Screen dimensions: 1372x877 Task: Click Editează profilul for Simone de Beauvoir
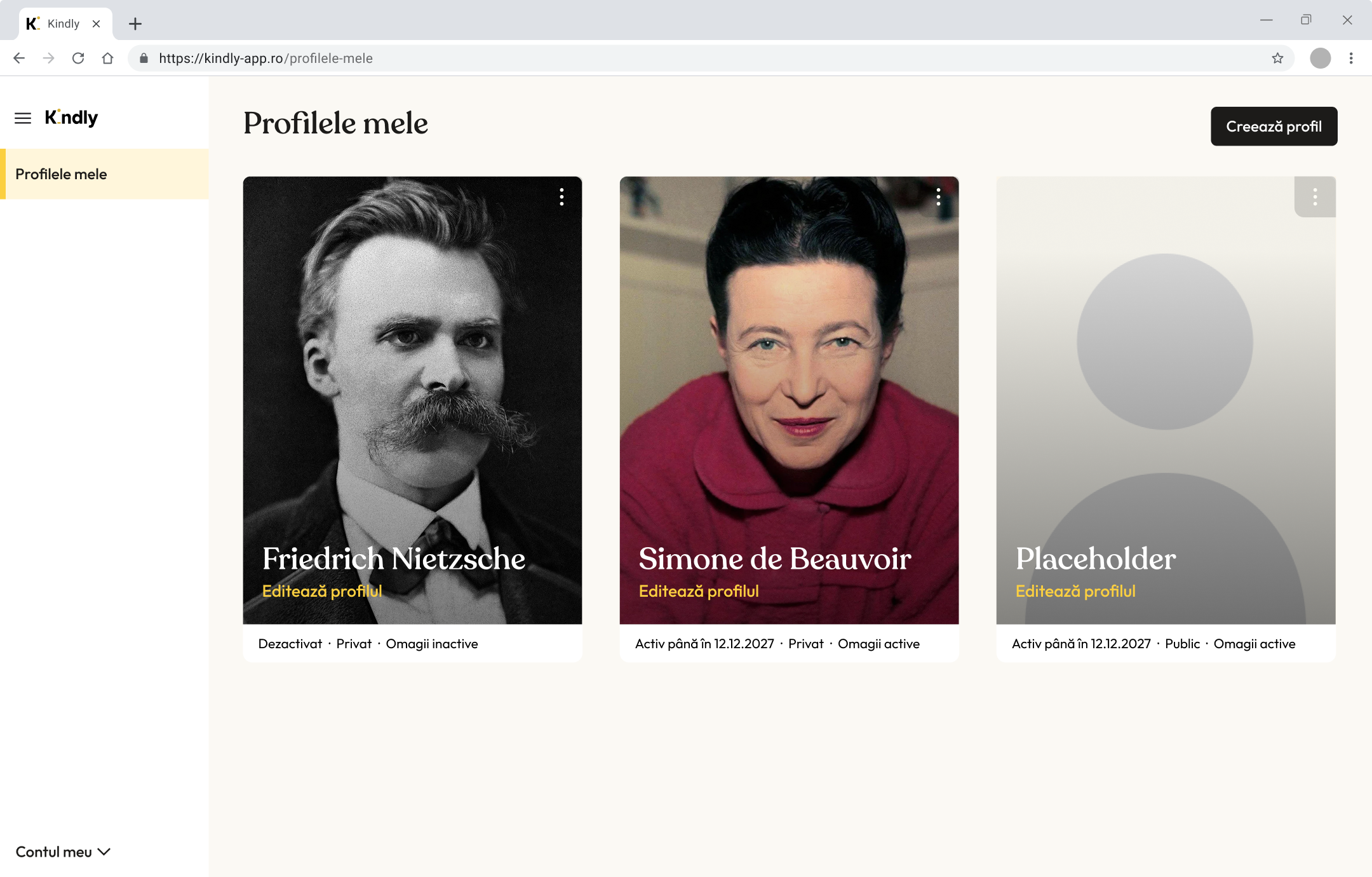699,591
